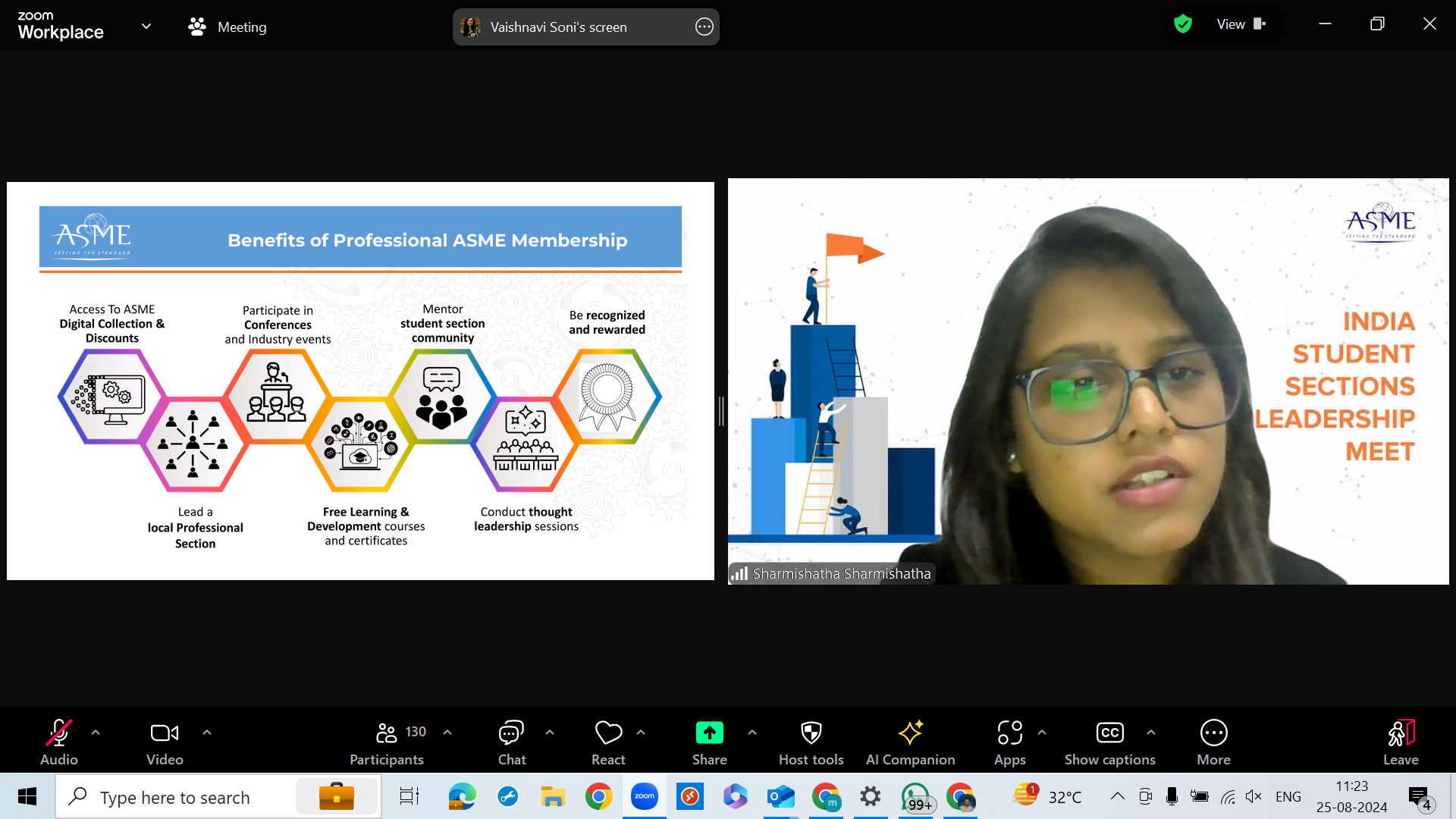Open Settings gear on the taskbar
The width and height of the screenshot is (1456, 819).
[x=871, y=797]
